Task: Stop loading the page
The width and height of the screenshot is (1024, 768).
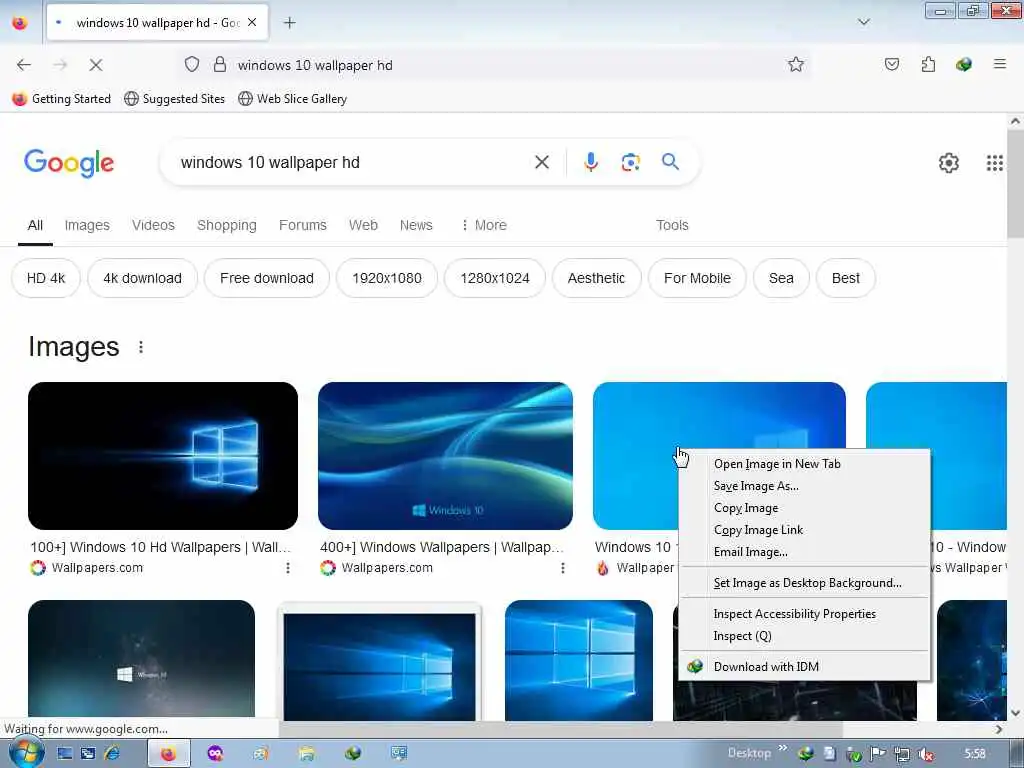Action: 96,65
